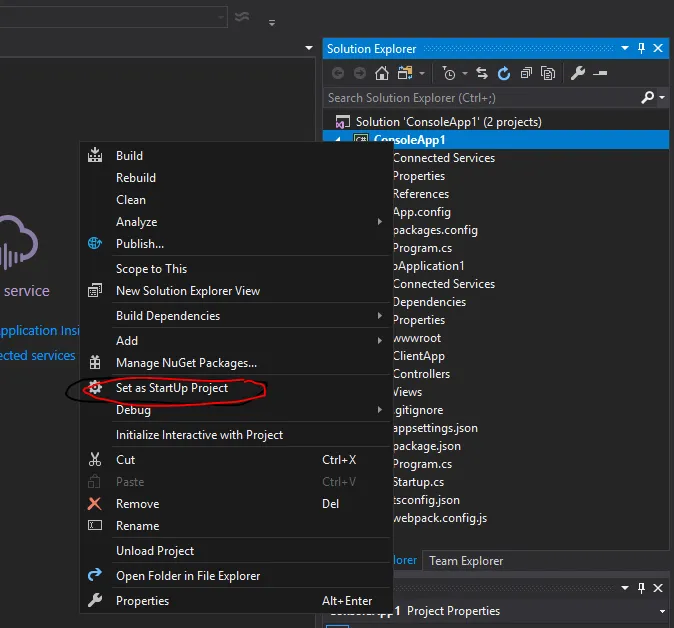
Task: Click the Collapse All icon in Solution Explorer
Action: 526,73
